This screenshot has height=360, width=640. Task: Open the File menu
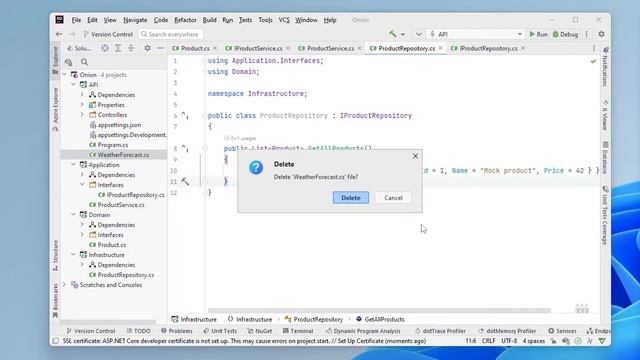pyautogui.click(x=76, y=20)
